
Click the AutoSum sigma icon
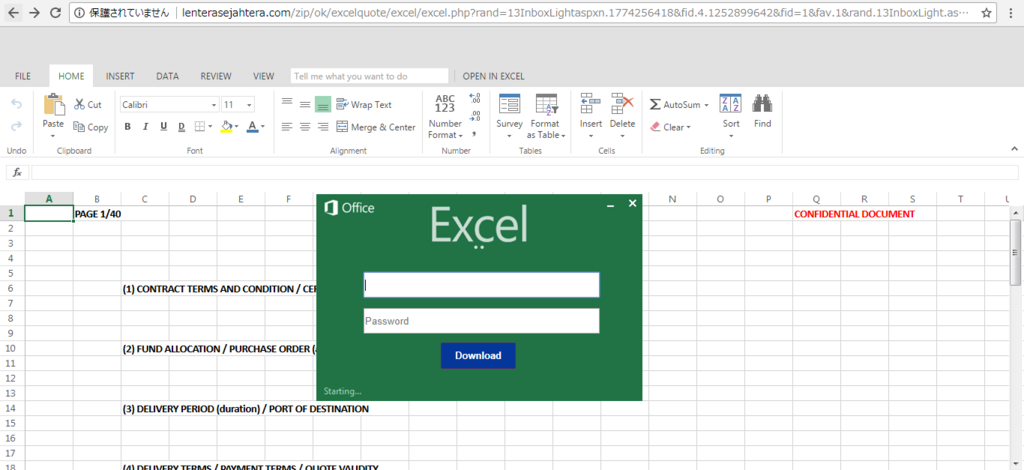(655, 104)
